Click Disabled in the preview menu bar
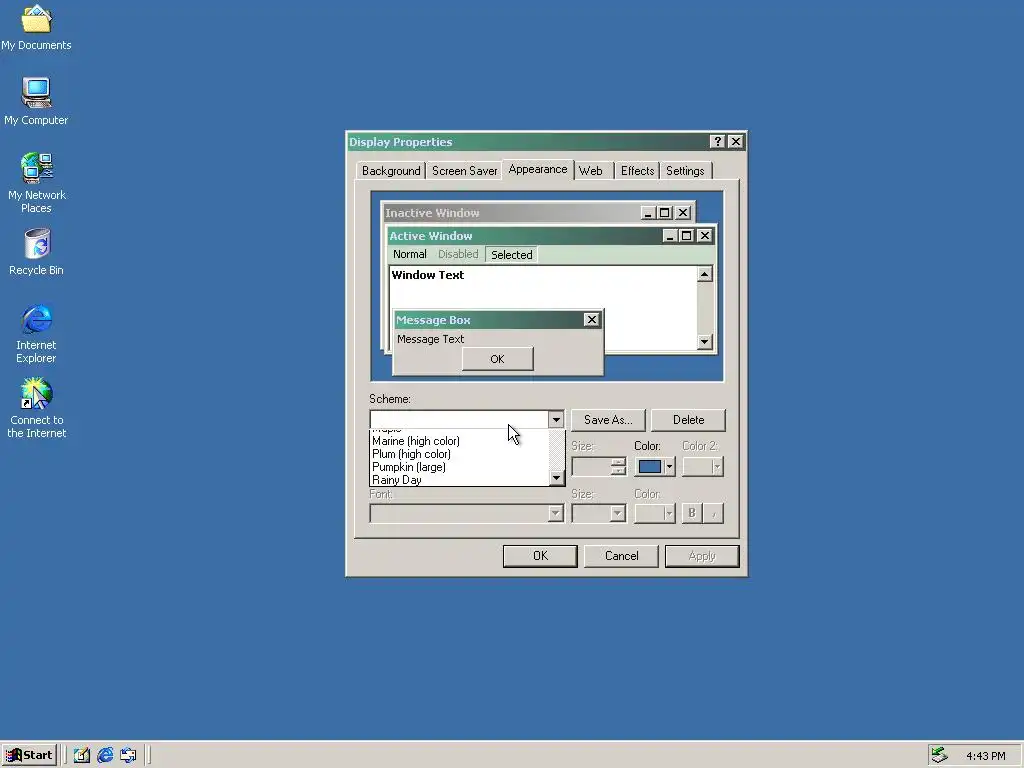The height and width of the screenshot is (768, 1024). click(x=458, y=254)
